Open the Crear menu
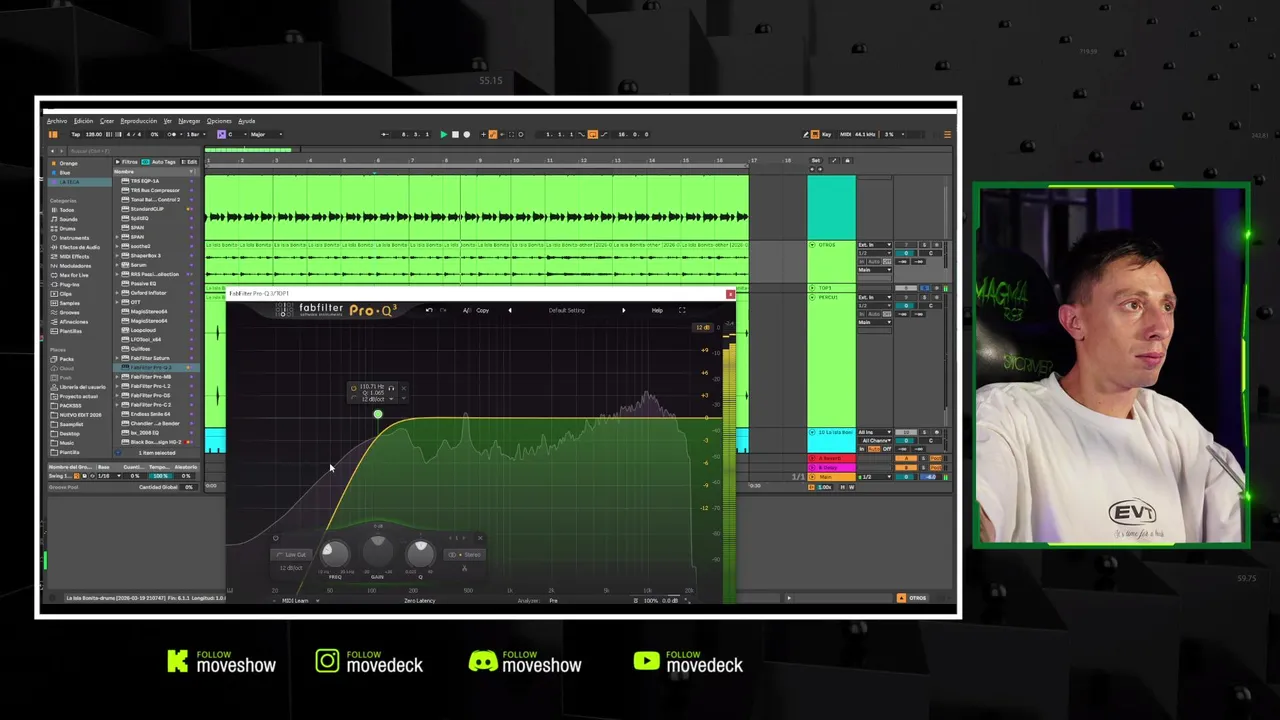This screenshot has width=1280, height=720. click(x=106, y=121)
